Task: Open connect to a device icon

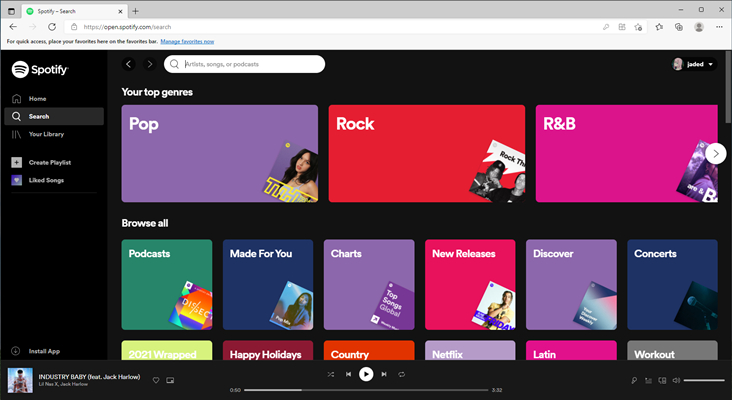Action: pyautogui.click(x=662, y=380)
